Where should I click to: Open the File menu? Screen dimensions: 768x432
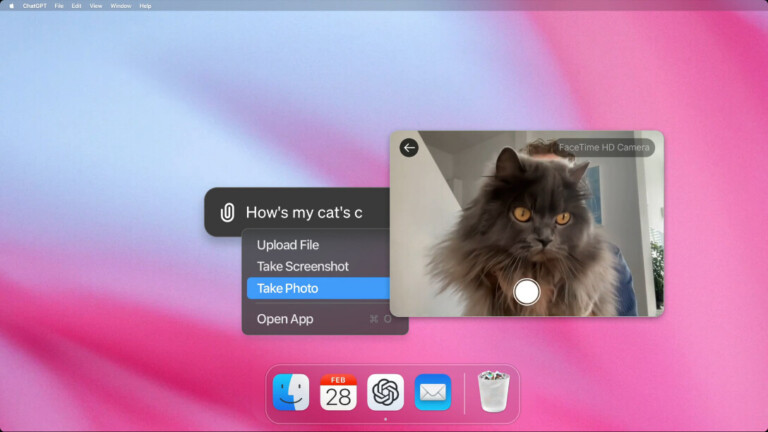point(59,5)
